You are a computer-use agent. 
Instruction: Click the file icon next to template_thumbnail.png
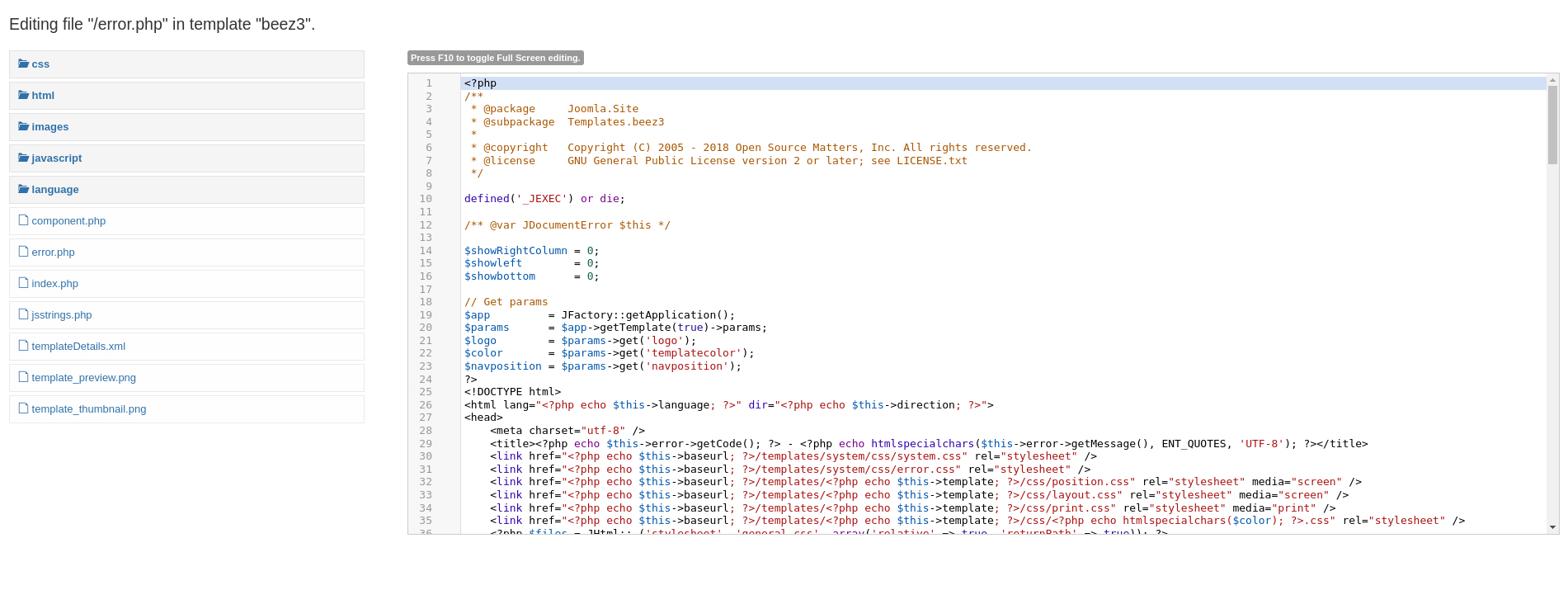point(24,408)
